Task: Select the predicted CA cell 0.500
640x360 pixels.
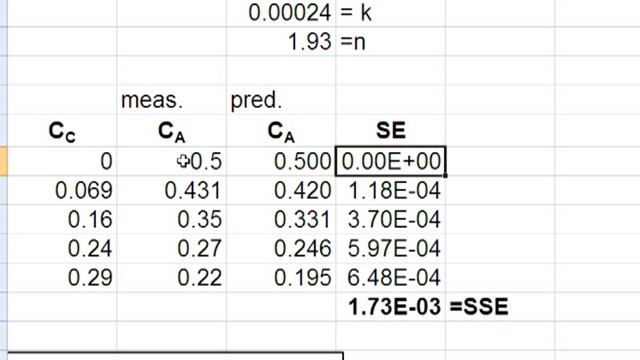Action: point(281,161)
